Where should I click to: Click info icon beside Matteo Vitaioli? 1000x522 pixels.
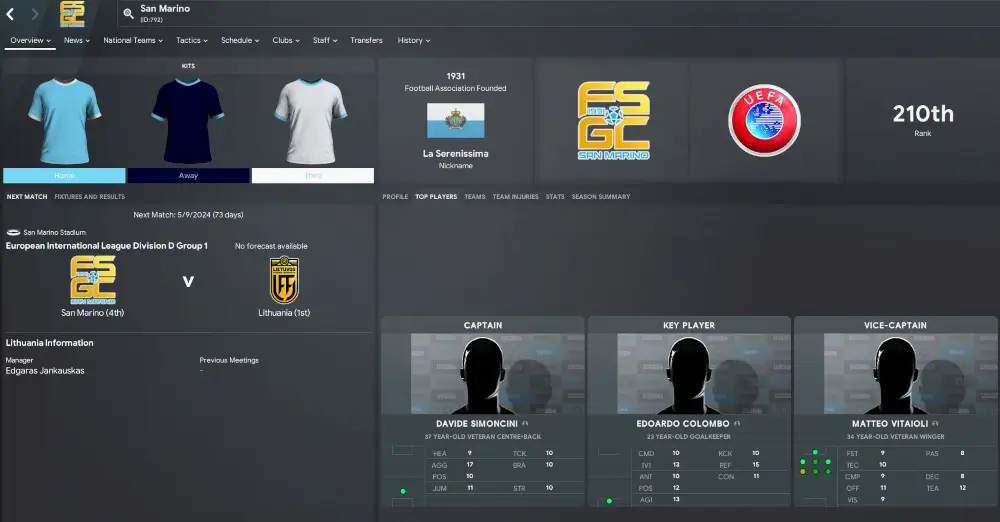935,424
